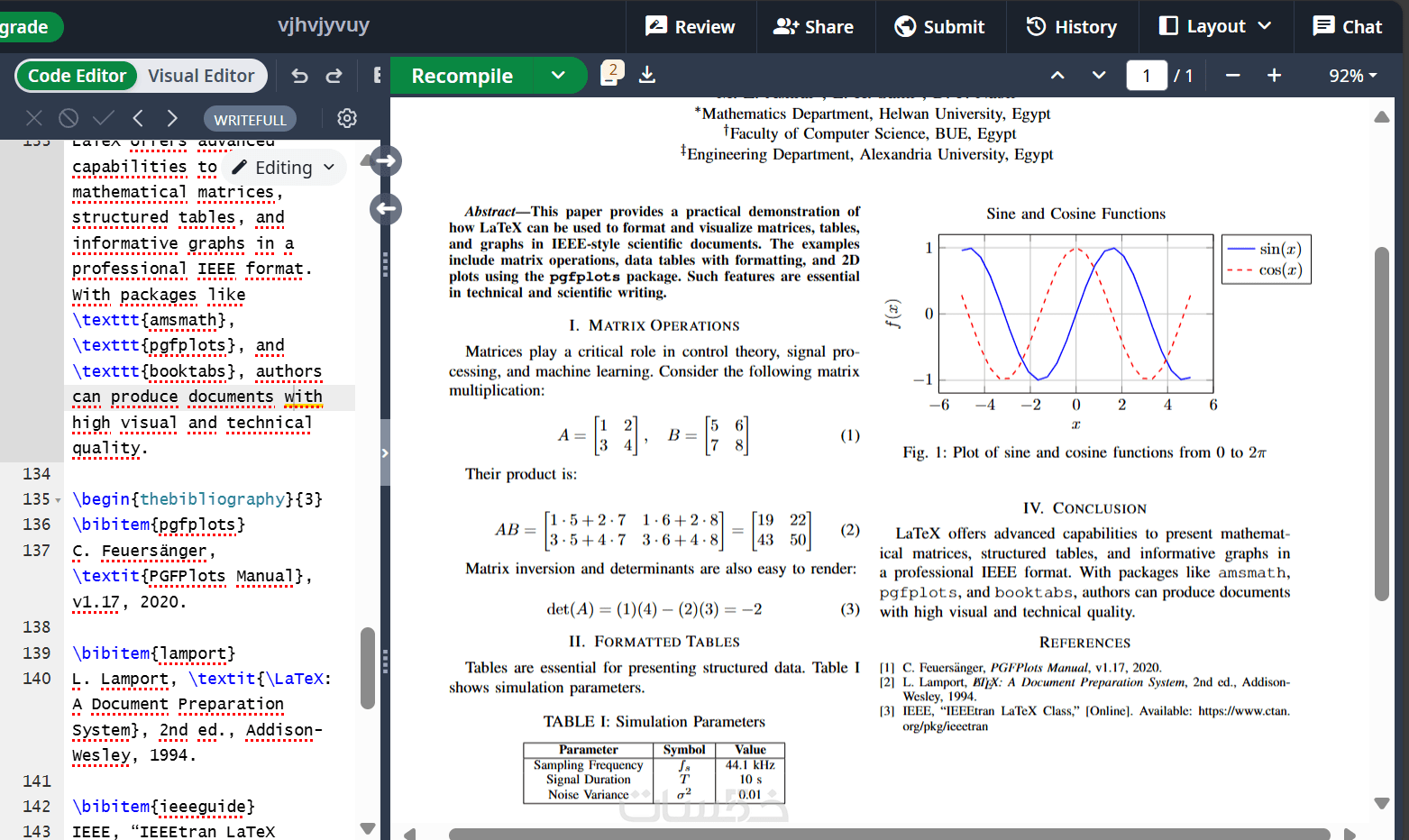
Task: Go to the previous PDF page
Action: [x=1057, y=76]
